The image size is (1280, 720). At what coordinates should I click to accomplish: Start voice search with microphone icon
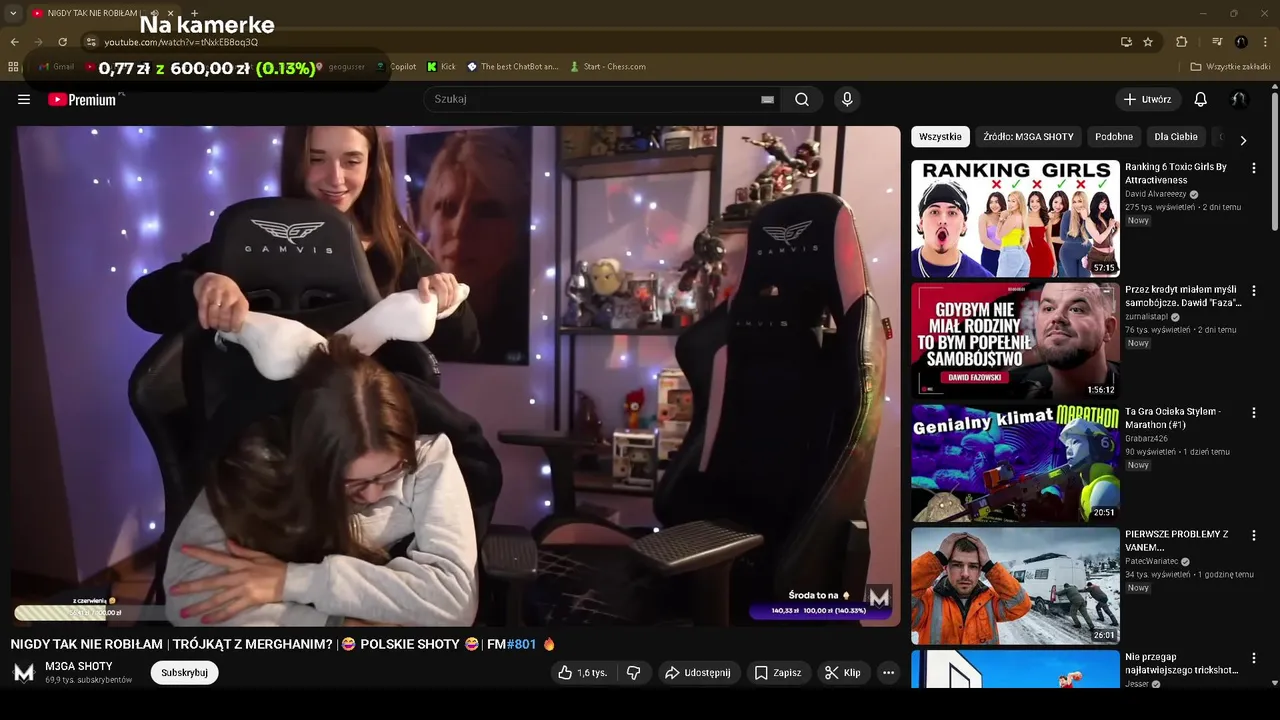tap(847, 99)
